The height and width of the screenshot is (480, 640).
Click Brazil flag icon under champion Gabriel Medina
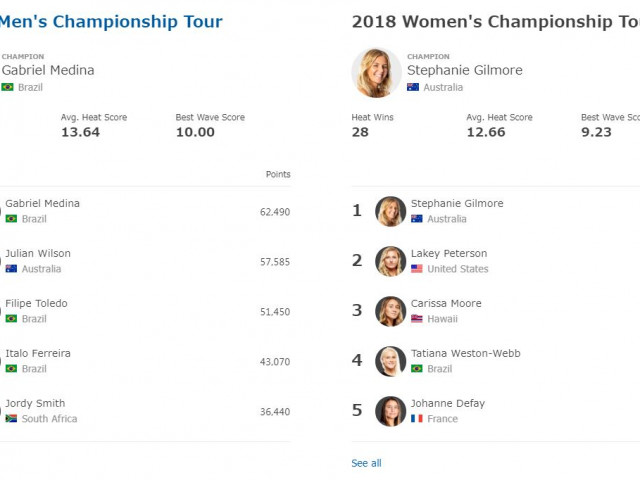click(7, 87)
